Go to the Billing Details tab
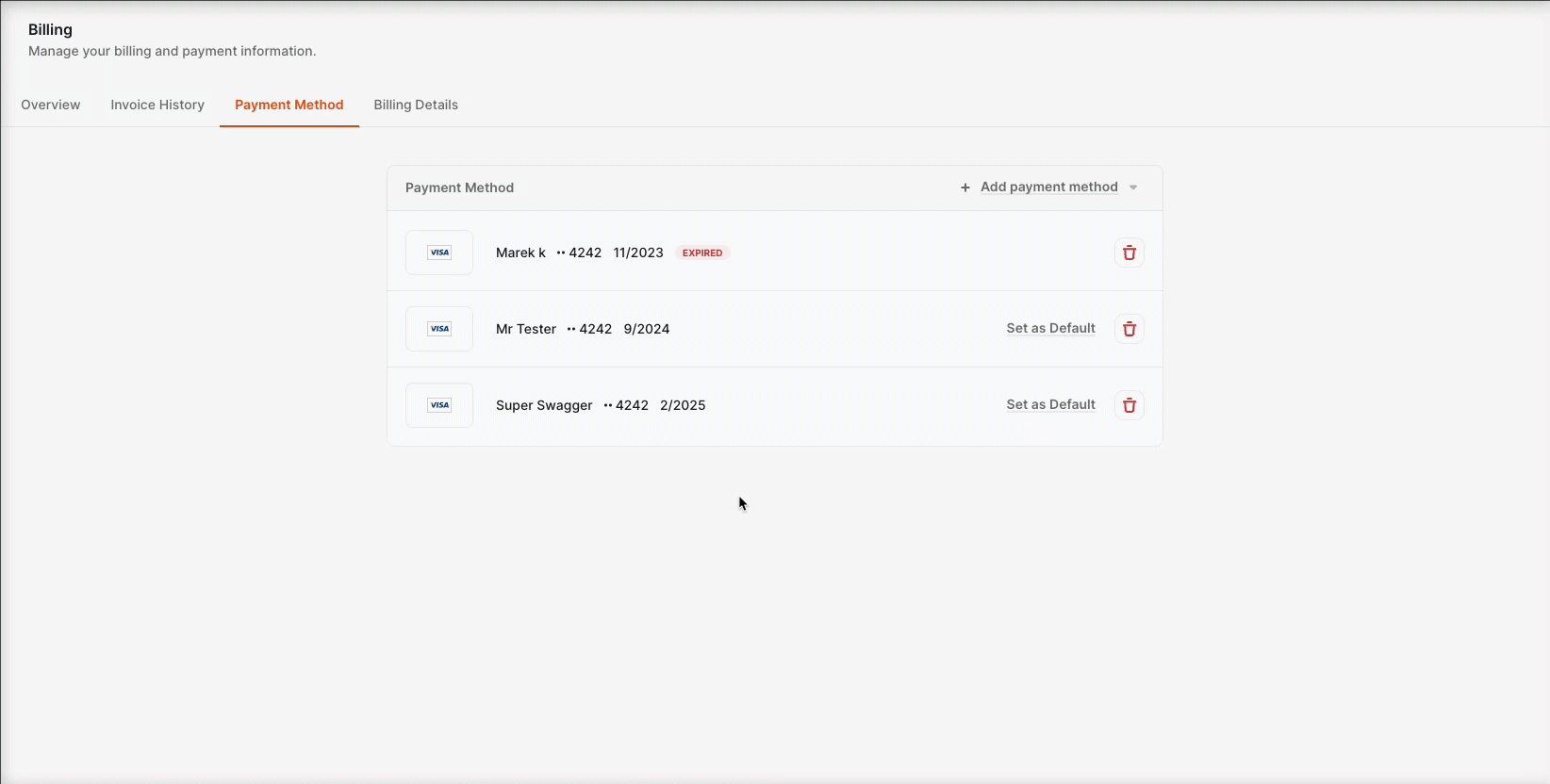The height and width of the screenshot is (784, 1550). pyautogui.click(x=416, y=105)
